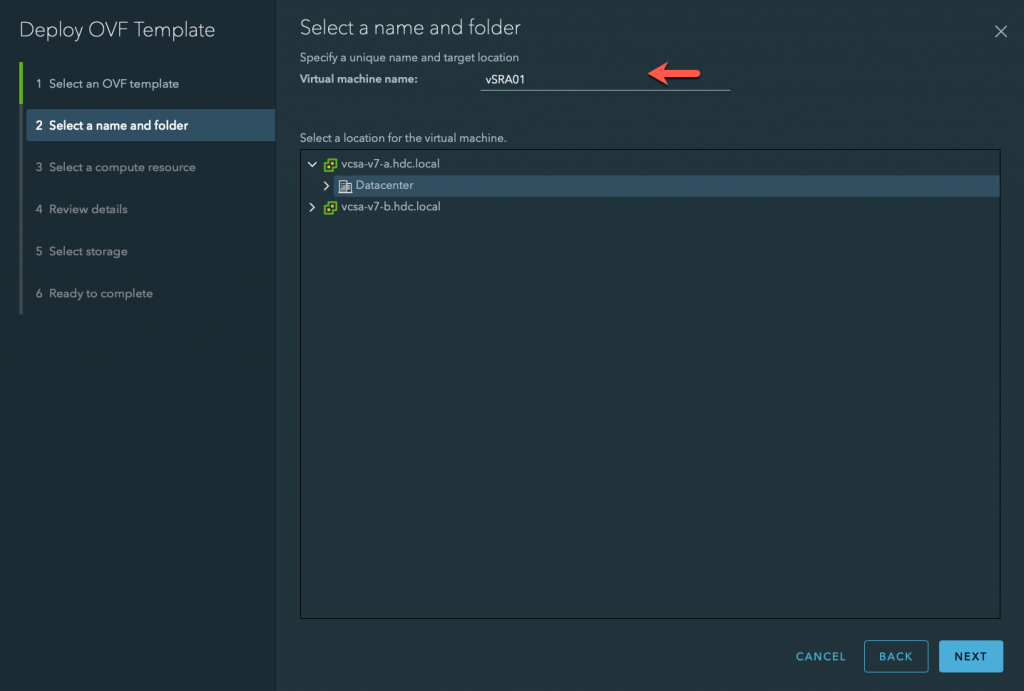
Task: Focus the Virtual machine name field
Action: click(605, 80)
